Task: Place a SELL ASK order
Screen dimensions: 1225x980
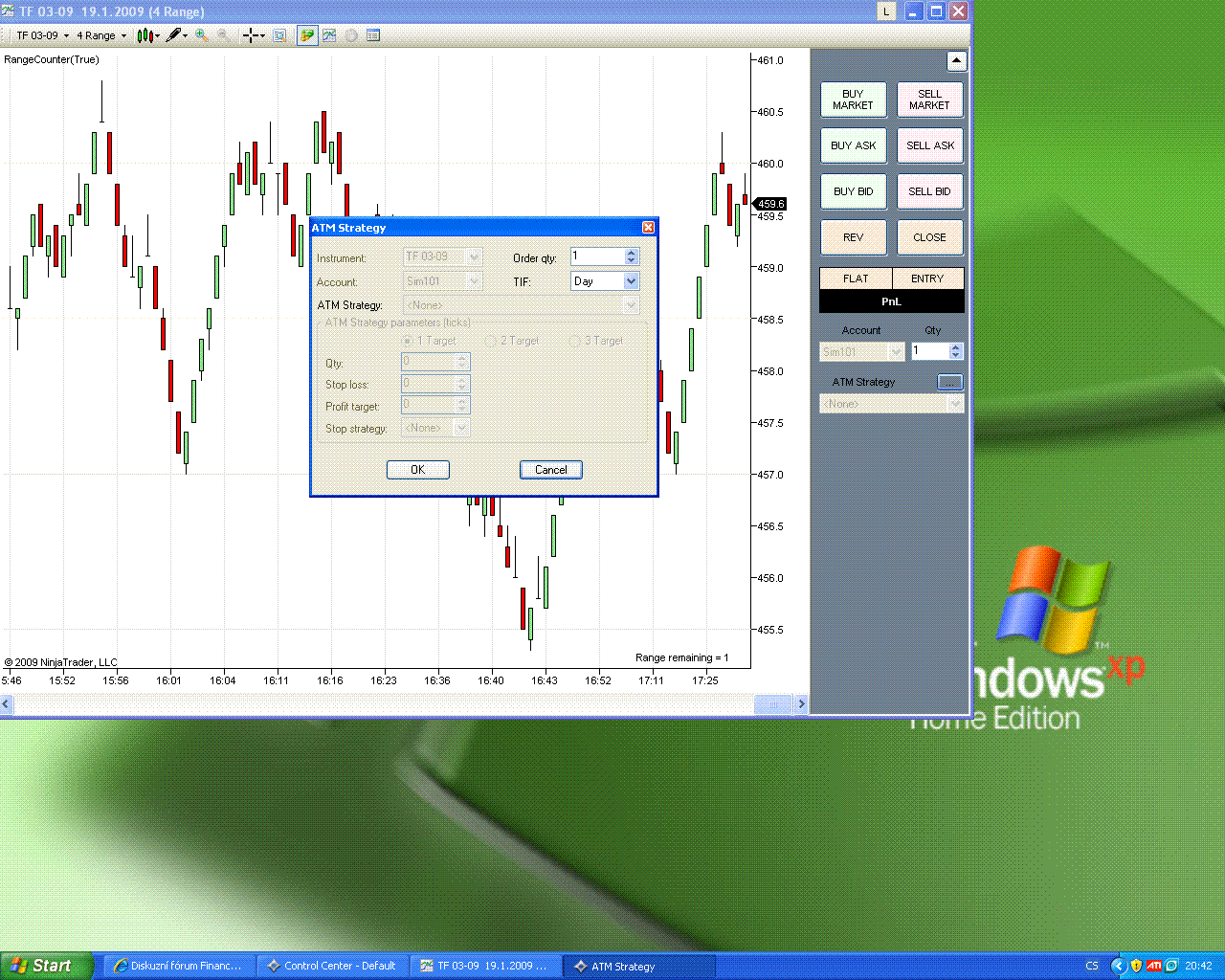Action: click(929, 145)
